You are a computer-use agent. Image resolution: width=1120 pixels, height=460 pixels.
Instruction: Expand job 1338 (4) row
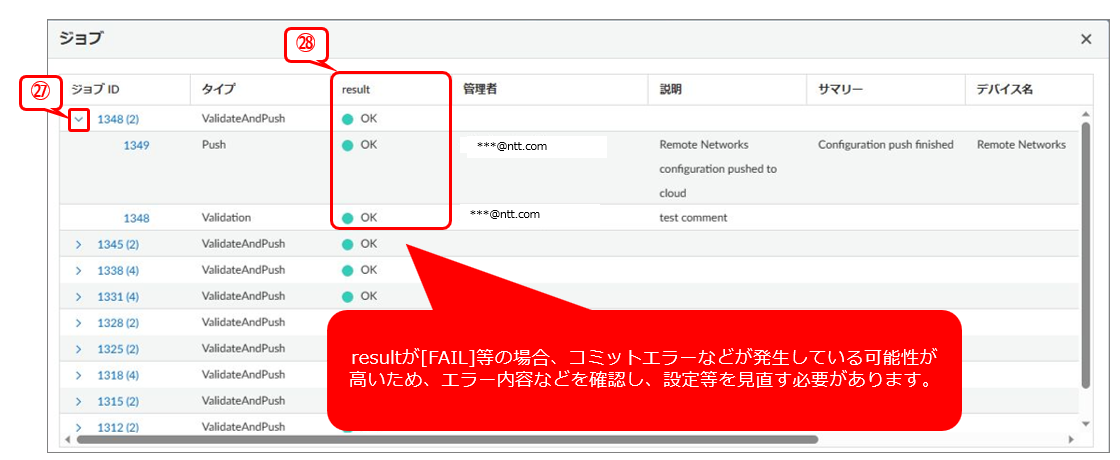pos(79,270)
